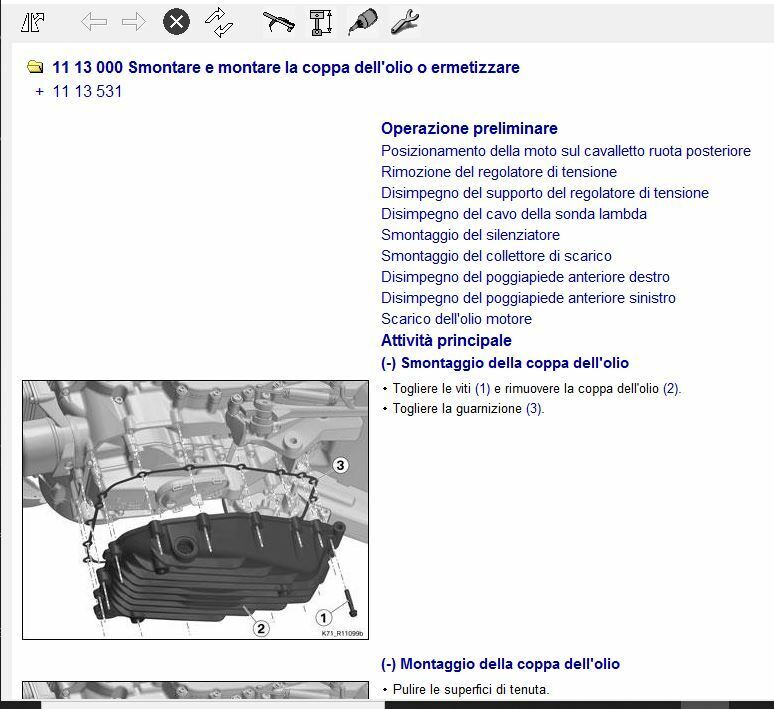
Task: Expand the 11 13 531 plus sign
Action: click(40, 92)
